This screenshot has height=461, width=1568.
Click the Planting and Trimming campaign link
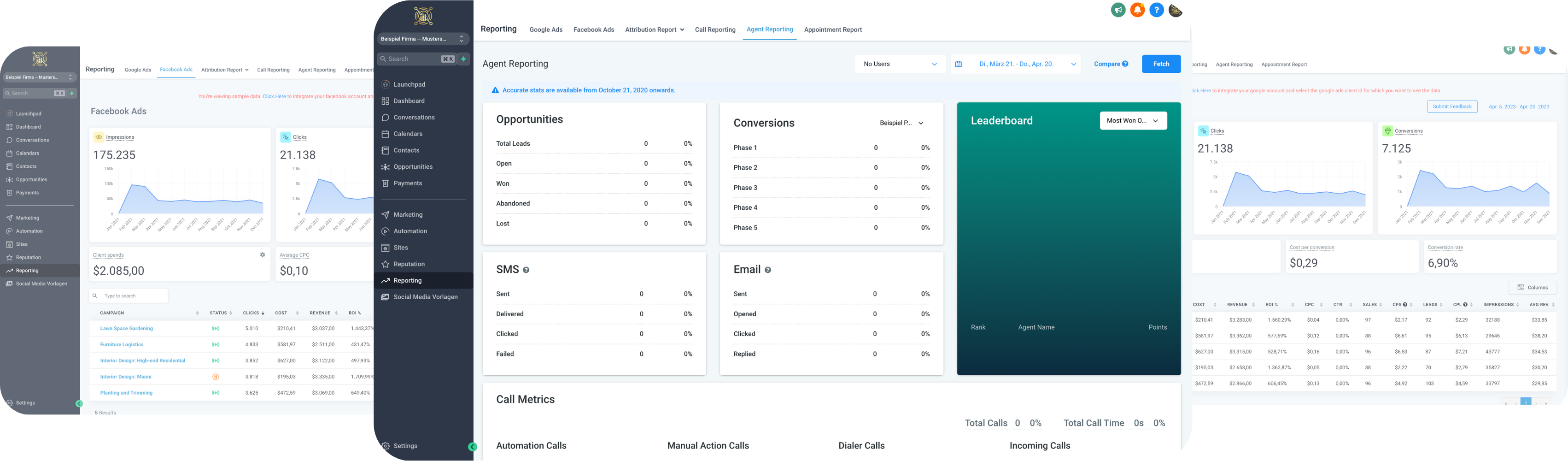click(126, 393)
